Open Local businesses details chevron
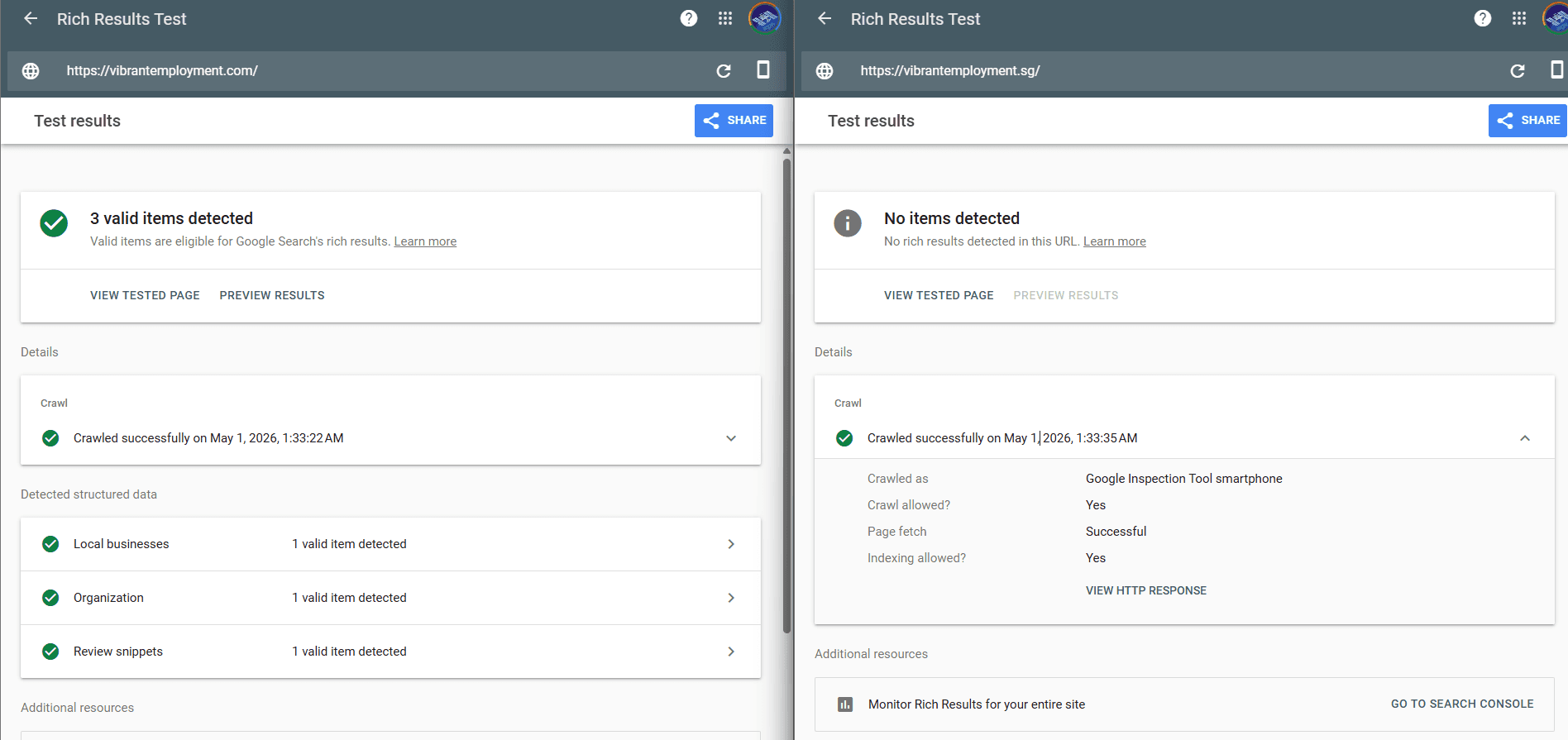Viewport: 1568px width, 740px height. (x=731, y=544)
